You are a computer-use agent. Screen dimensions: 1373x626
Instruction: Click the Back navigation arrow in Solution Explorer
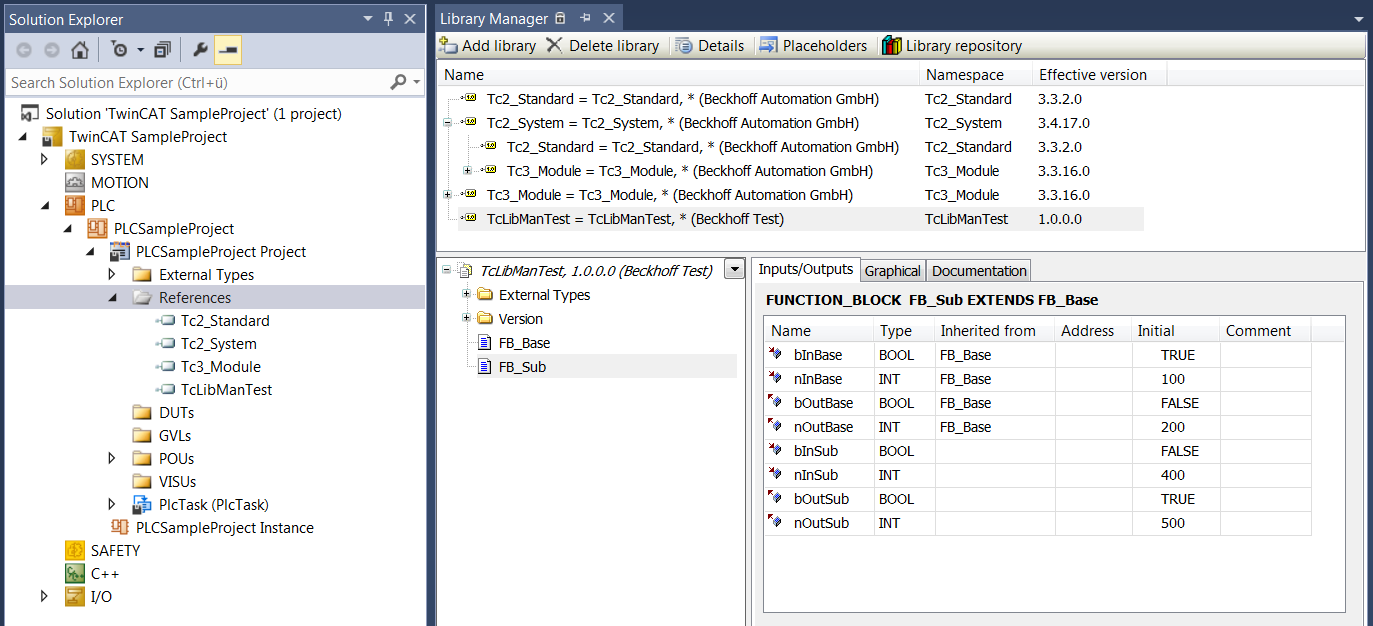(24, 50)
